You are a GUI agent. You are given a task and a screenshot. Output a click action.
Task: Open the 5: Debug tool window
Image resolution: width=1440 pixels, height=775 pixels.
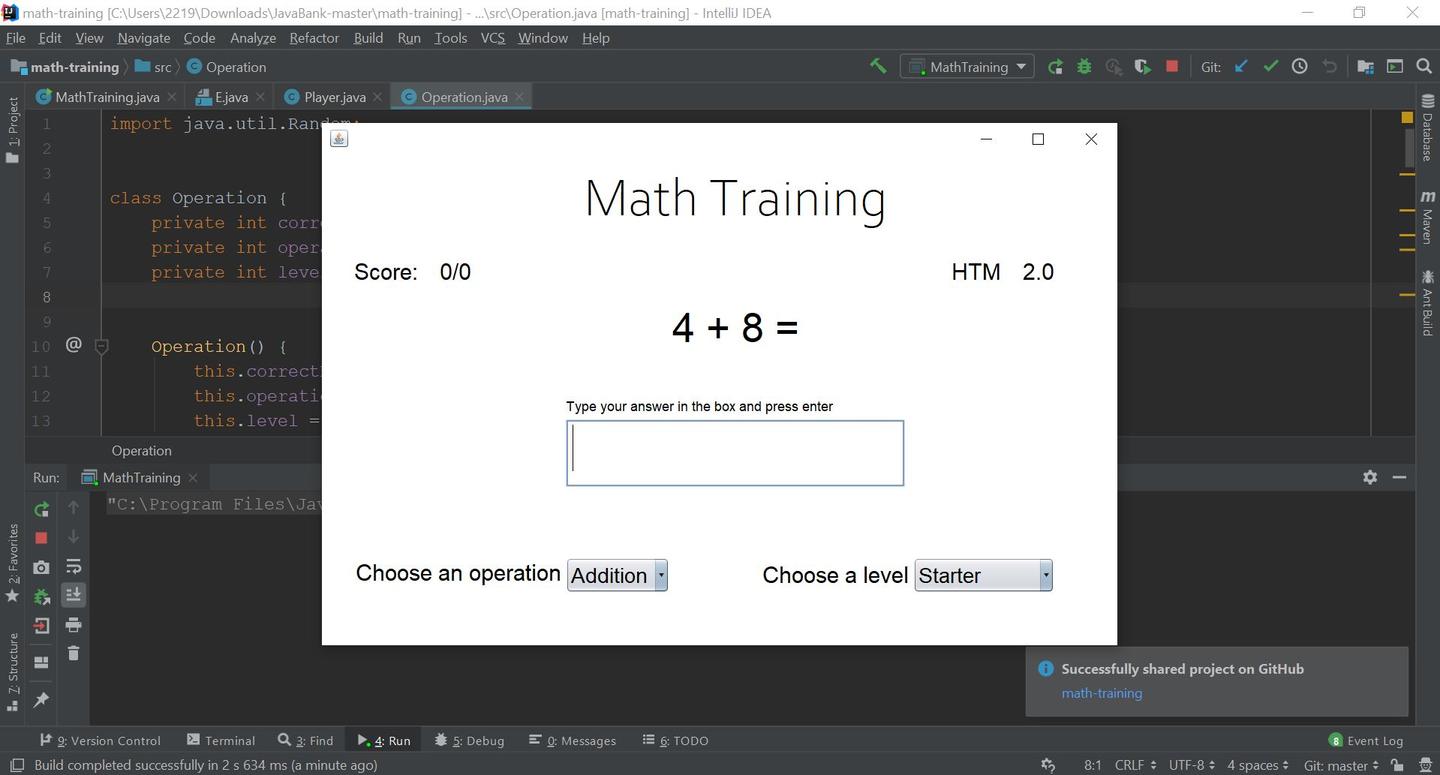469,741
